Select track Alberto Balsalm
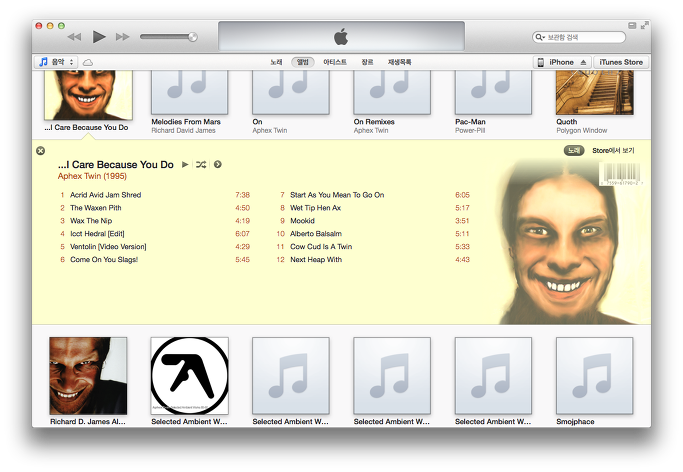This screenshot has width=683, height=472. tap(374, 234)
